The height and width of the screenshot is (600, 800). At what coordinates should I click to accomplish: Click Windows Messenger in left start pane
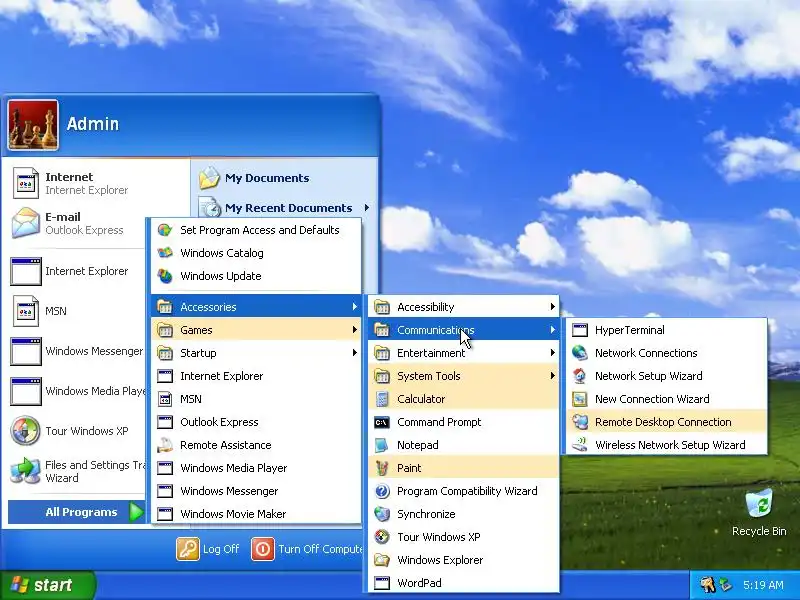77,351
